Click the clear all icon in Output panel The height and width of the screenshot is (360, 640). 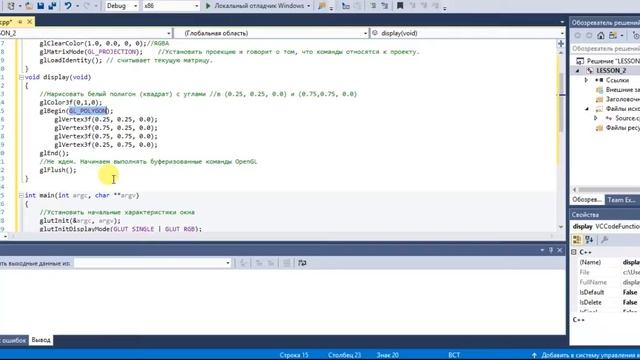(287, 263)
